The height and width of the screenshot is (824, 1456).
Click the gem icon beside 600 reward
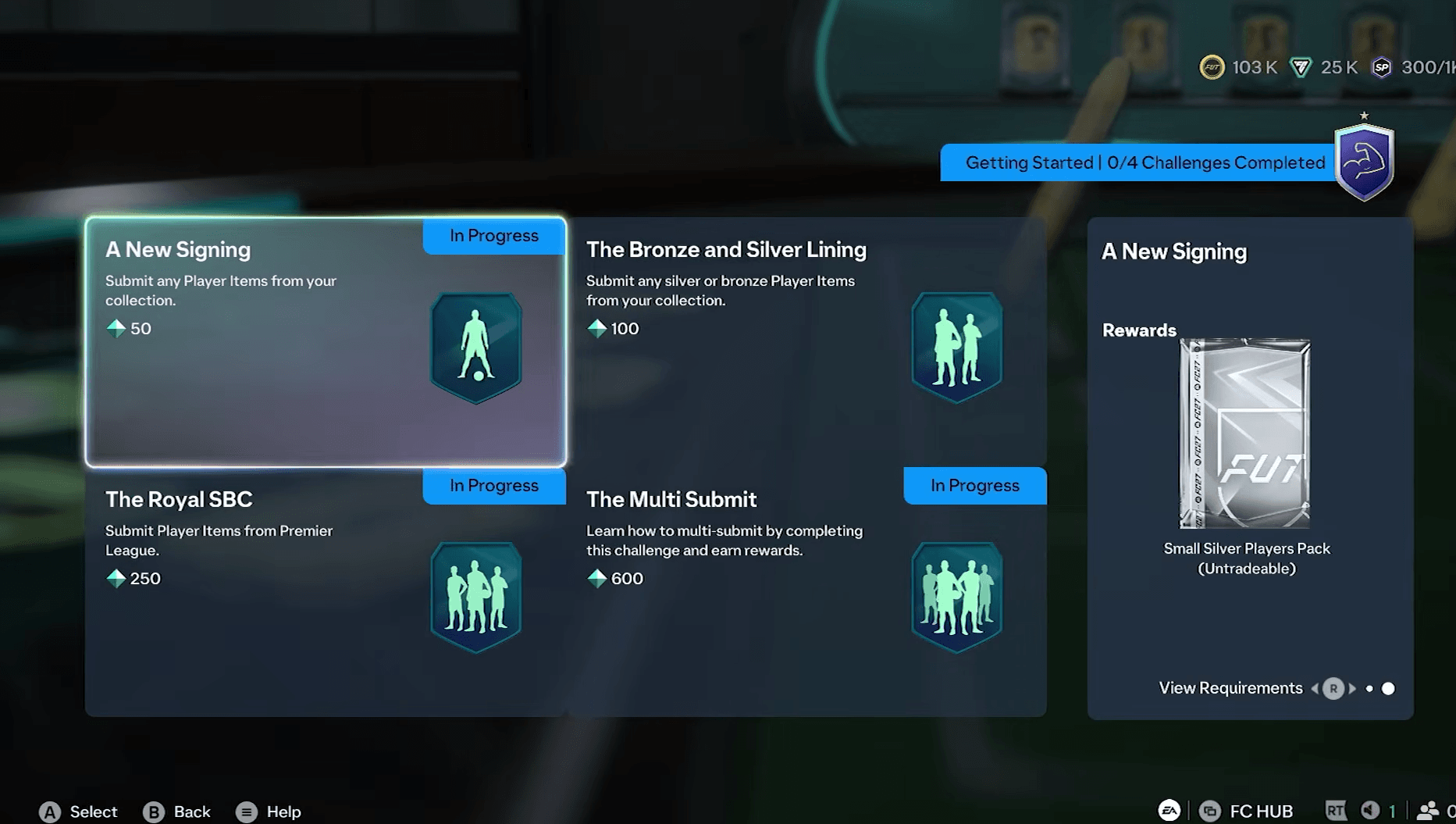tap(596, 578)
